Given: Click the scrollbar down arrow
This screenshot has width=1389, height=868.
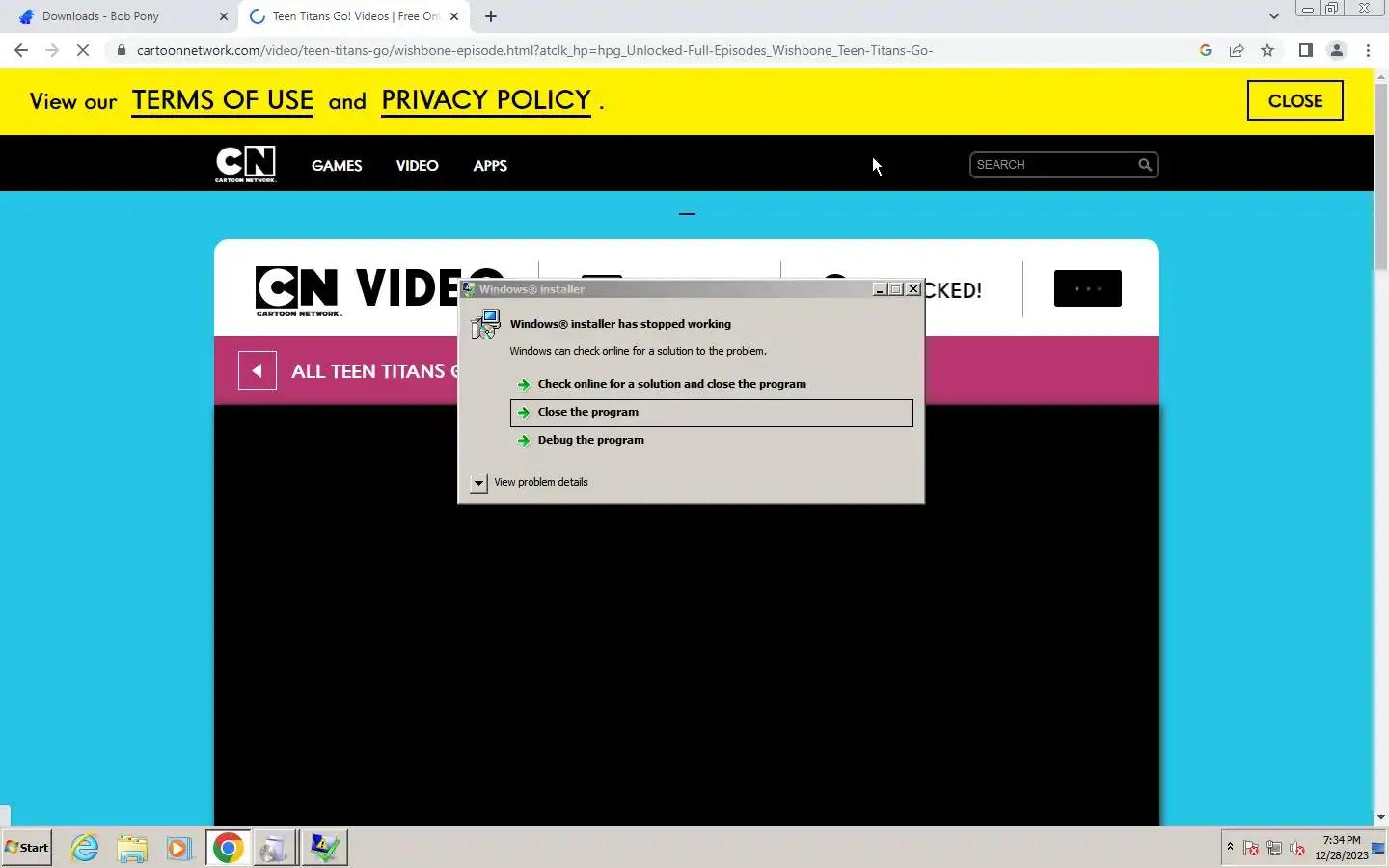Looking at the screenshot, I should pyautogui.click(x=1380, y=817).
